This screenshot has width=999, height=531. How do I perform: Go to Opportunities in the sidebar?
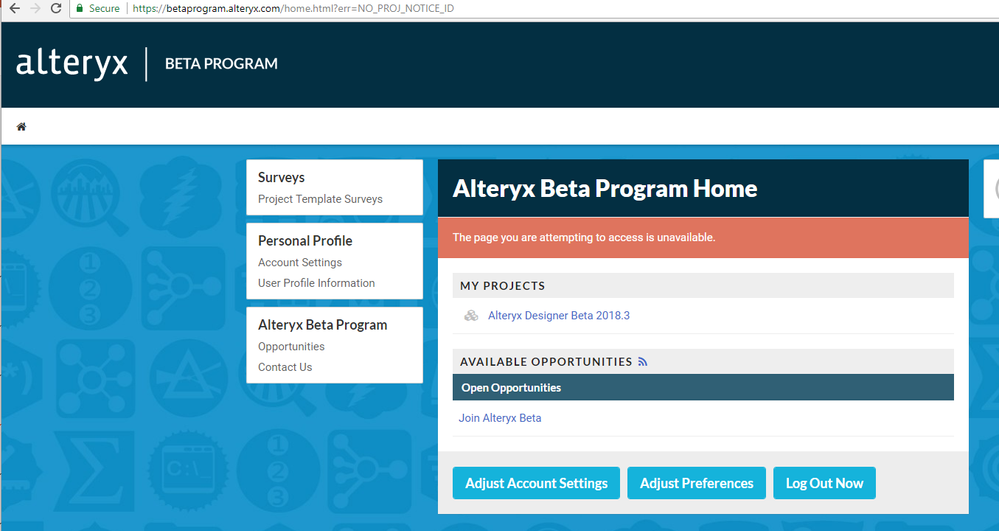291,347
